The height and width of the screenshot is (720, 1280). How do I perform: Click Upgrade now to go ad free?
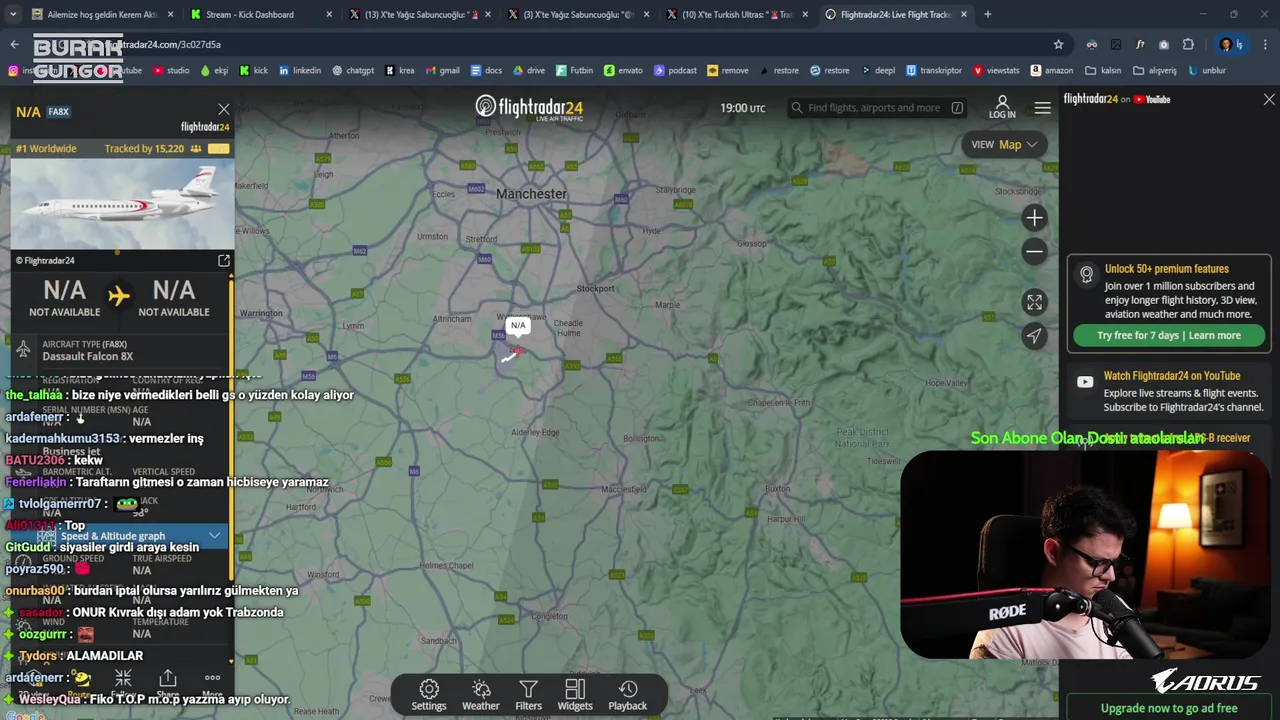(1169, 708)
